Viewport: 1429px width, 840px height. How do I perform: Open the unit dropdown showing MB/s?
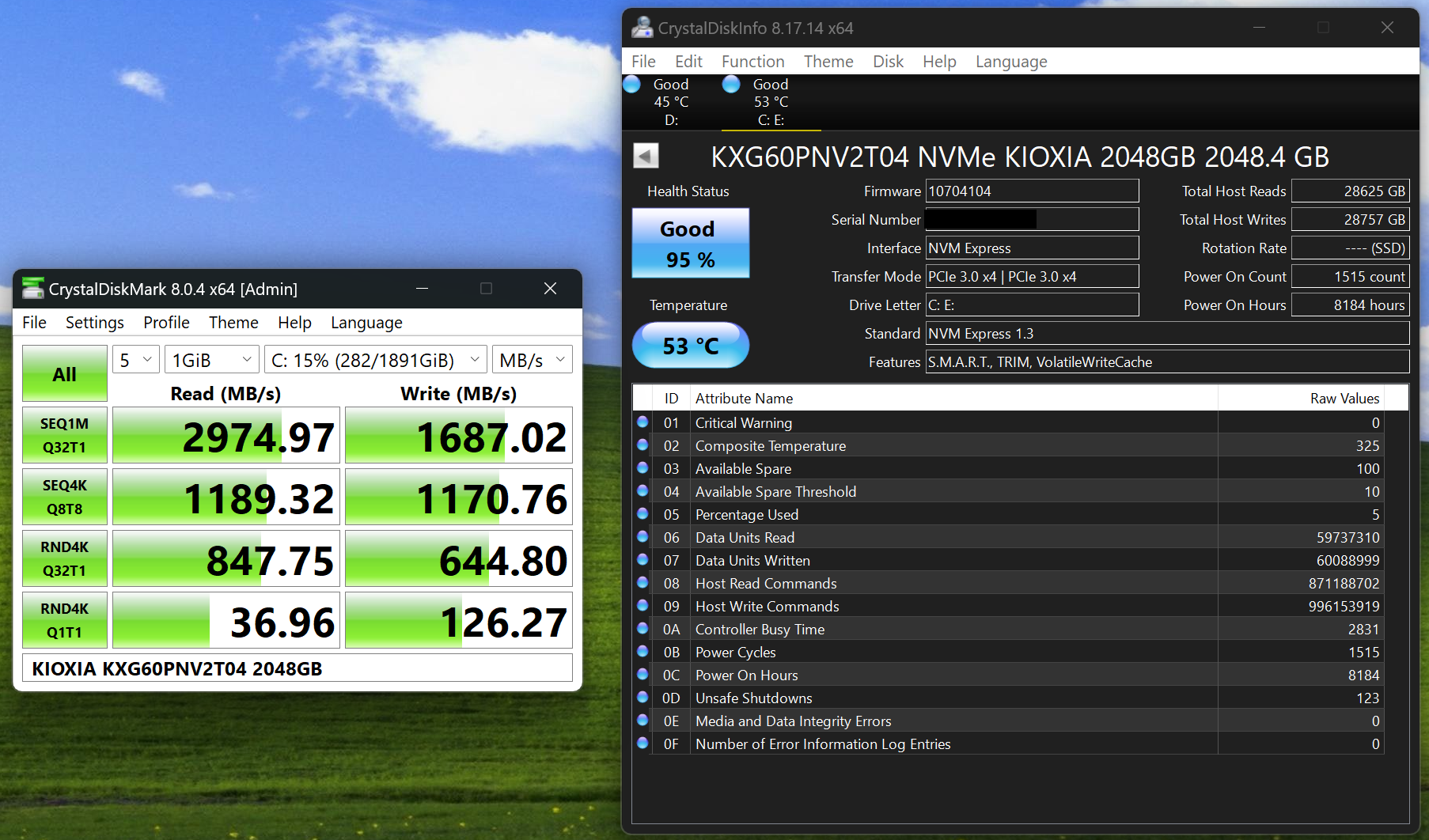533,360
